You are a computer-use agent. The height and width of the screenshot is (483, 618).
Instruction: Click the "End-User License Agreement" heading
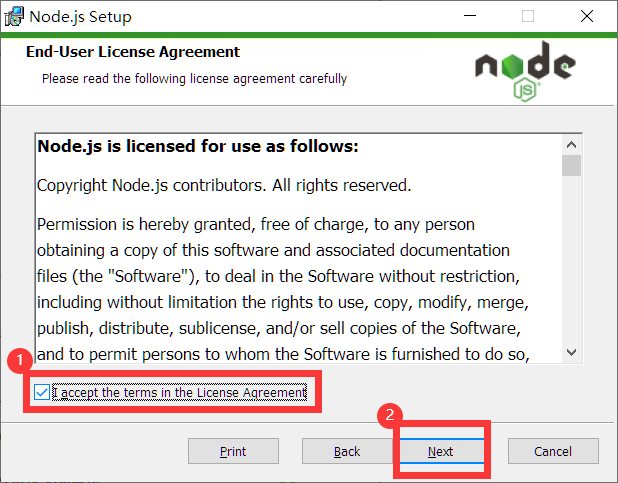[x=133, y=52]
